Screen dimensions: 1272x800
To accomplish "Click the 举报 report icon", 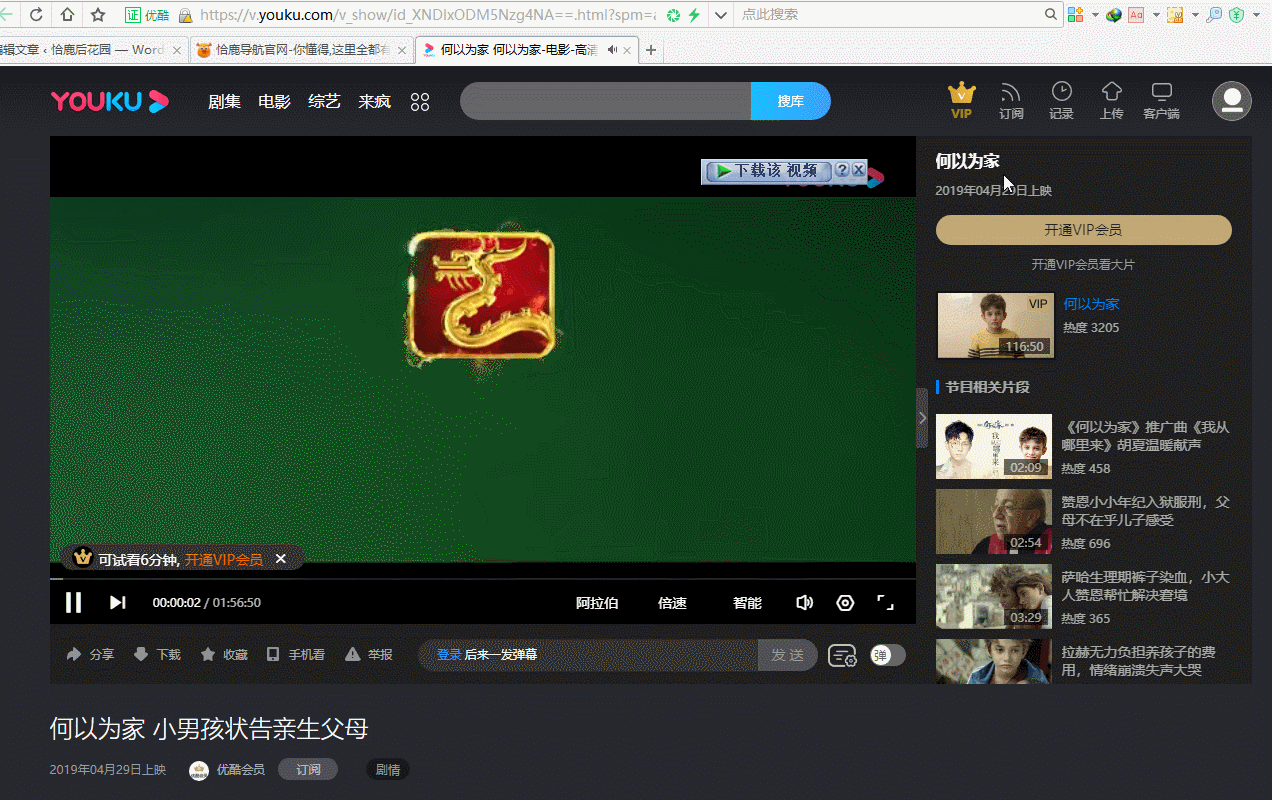I will (368, 654).
